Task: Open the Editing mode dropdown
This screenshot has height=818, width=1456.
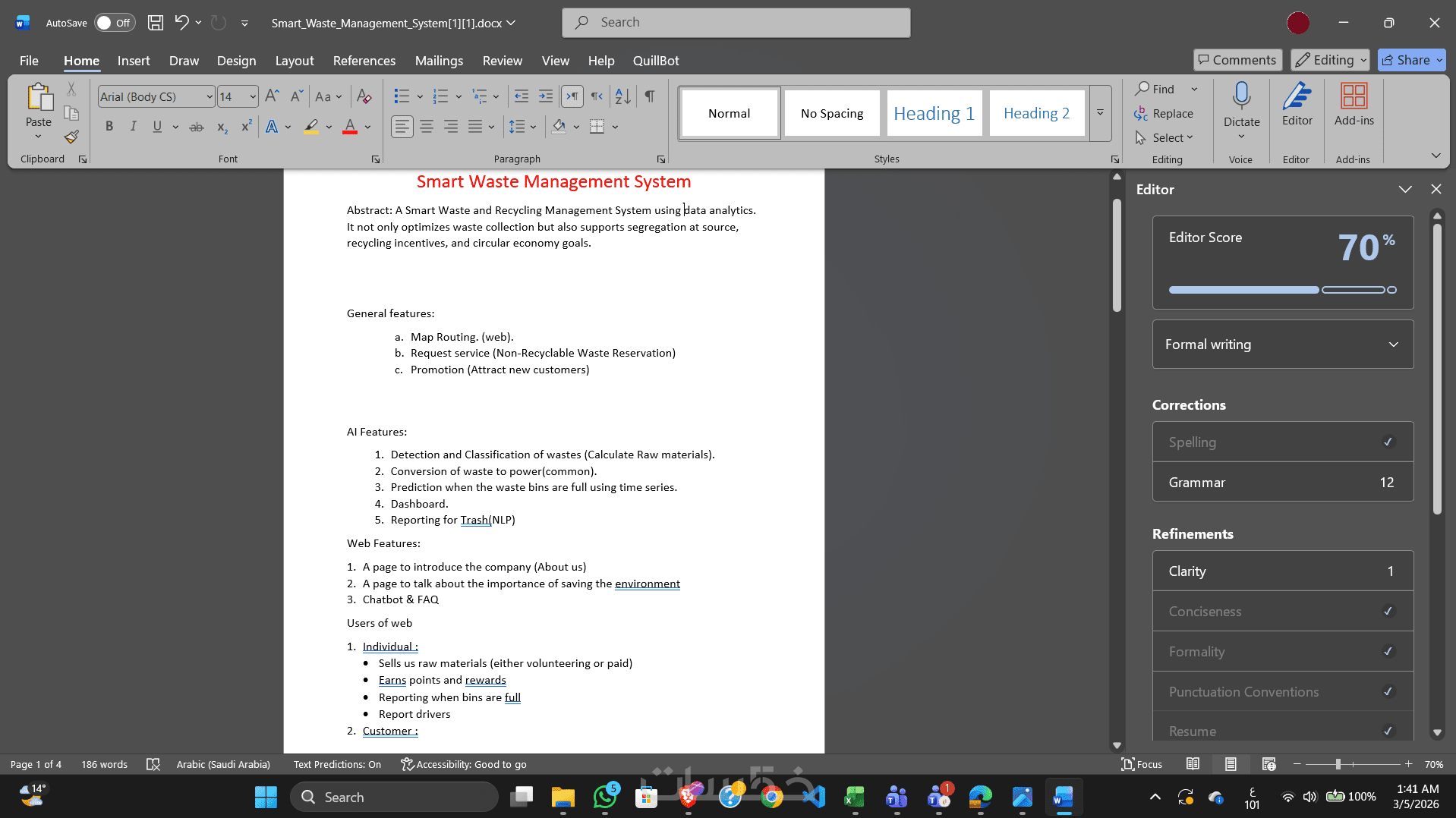Action: [x=1330, y=60]
